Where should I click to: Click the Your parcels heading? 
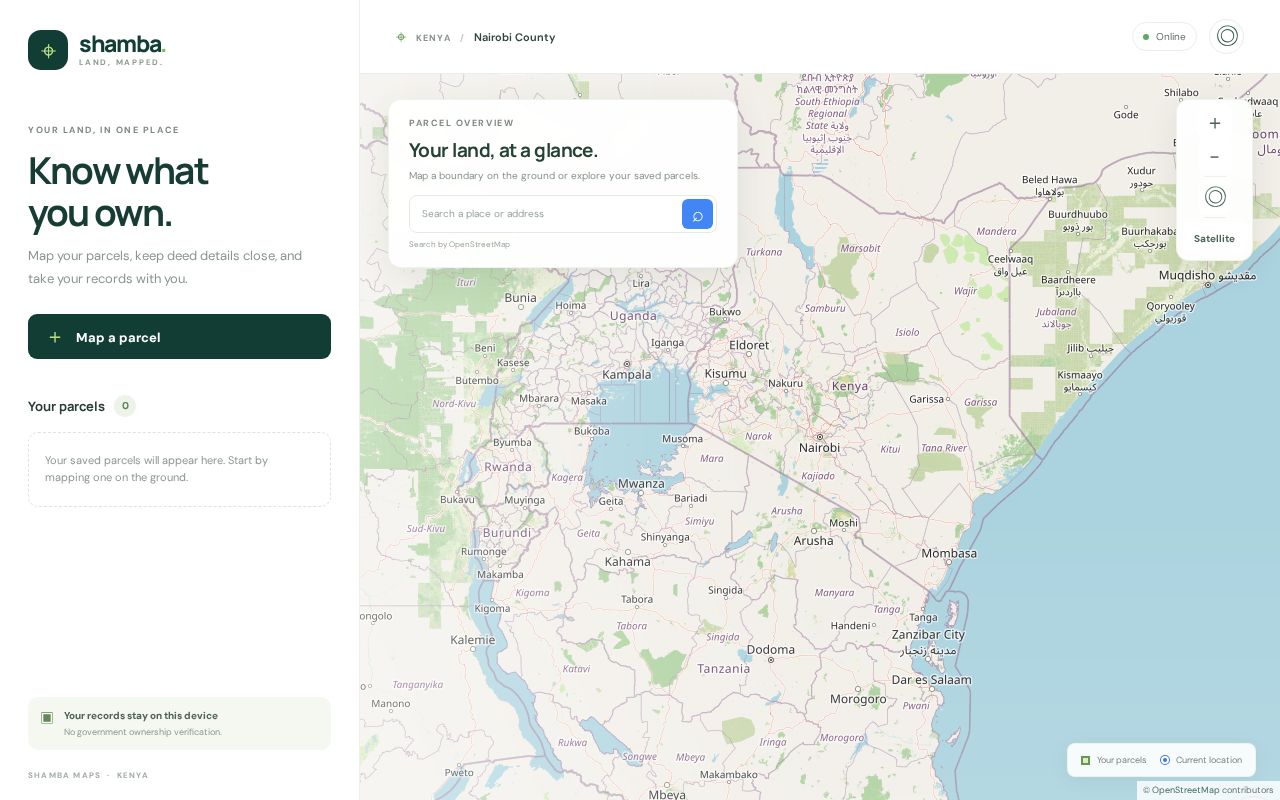tap(66, 406)
